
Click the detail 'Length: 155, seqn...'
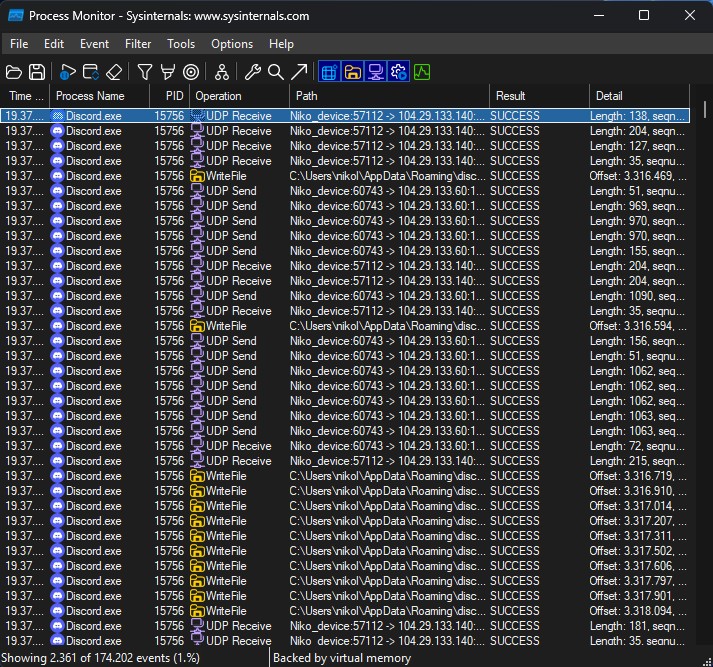tap(637, 251)
